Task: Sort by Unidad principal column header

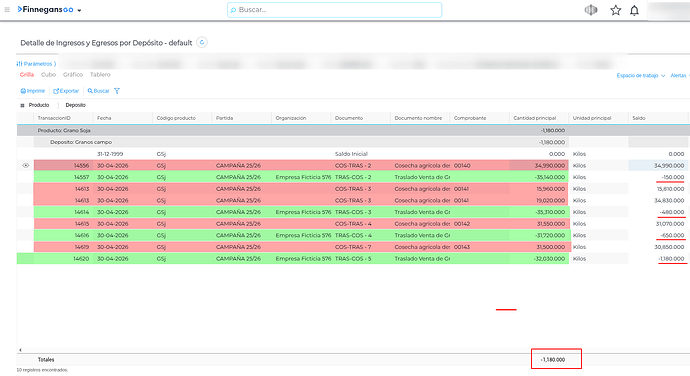Action: (598, 118)
